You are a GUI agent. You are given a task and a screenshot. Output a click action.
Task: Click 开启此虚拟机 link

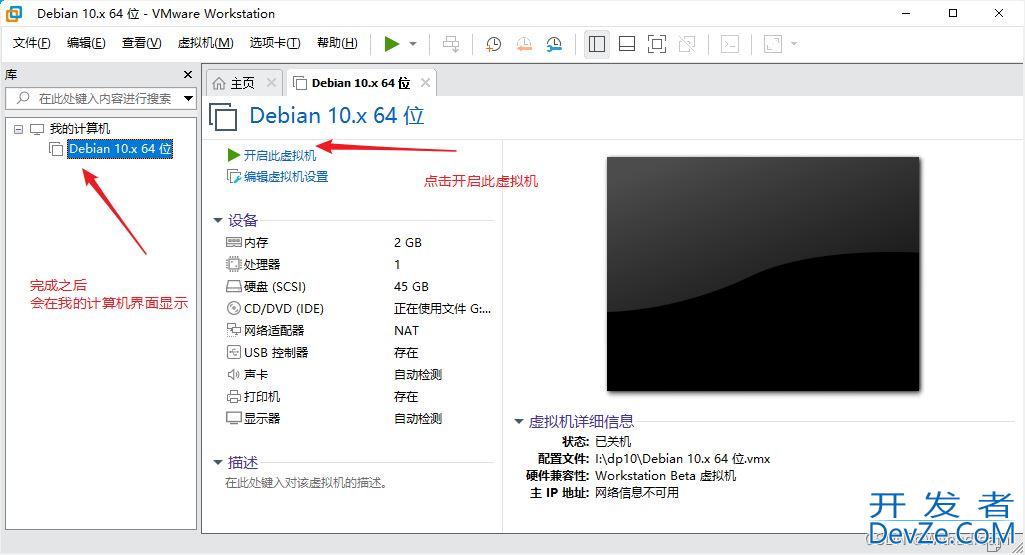[x=279, y=156]
